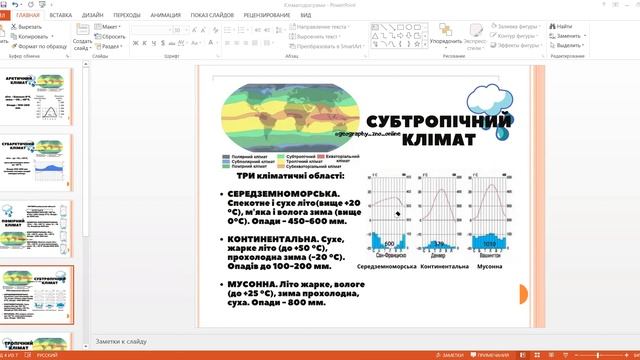Click Increase List Level indent icon

[267, 30]
